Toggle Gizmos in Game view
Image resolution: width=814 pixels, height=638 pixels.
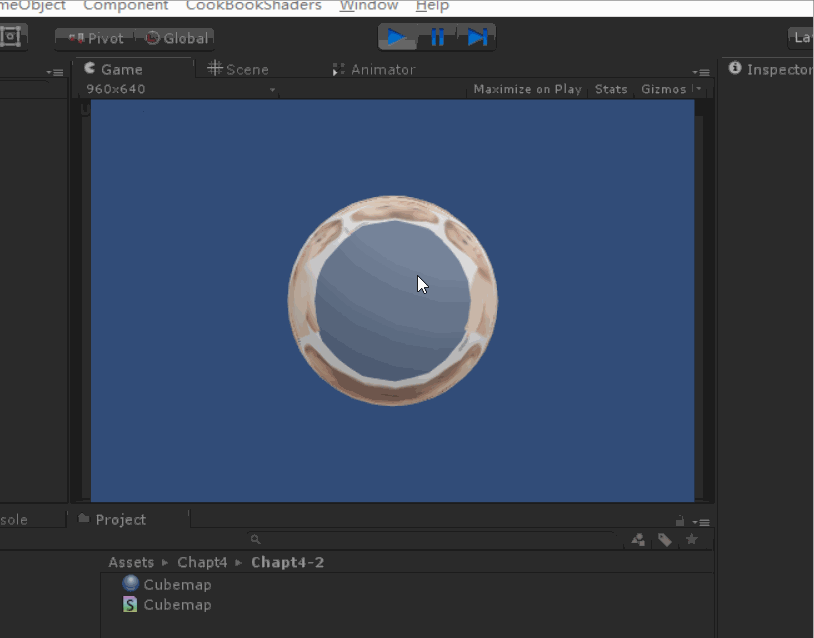663,89
